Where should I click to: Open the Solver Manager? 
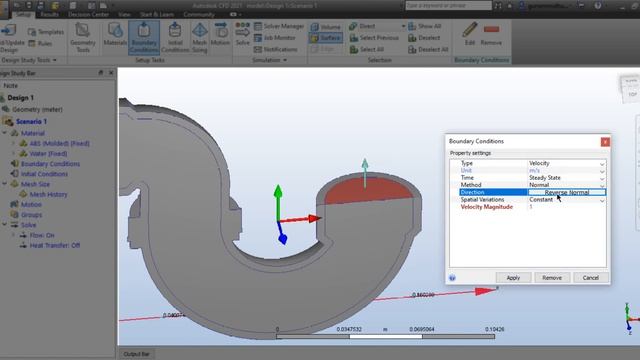pyautogui.click(x=279, y=26)
